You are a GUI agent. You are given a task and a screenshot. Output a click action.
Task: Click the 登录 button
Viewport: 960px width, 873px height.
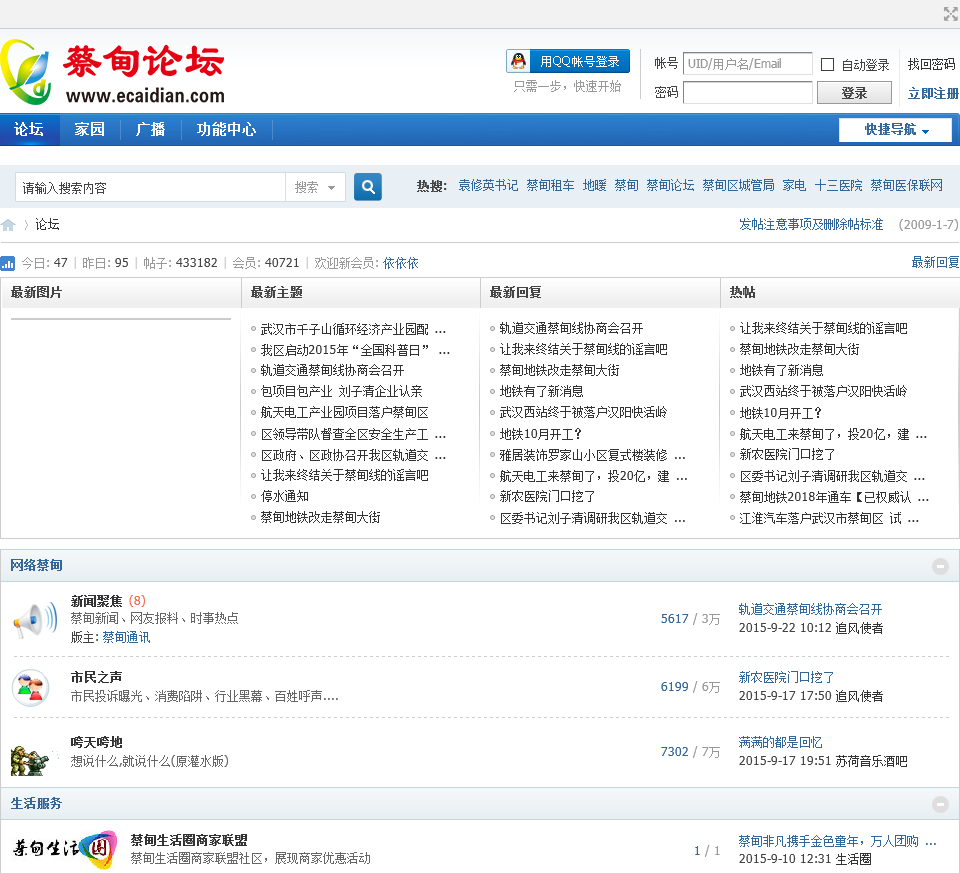click(x=854, y=93)
